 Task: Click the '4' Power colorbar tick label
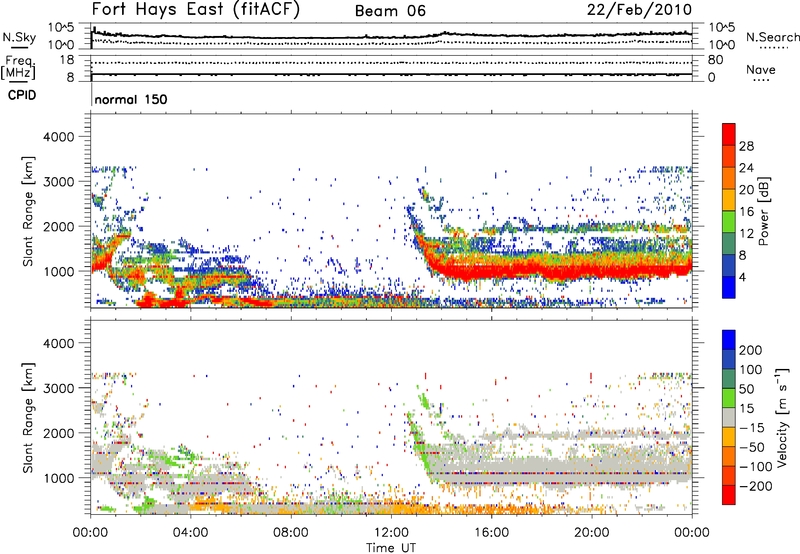pos(742,277)
